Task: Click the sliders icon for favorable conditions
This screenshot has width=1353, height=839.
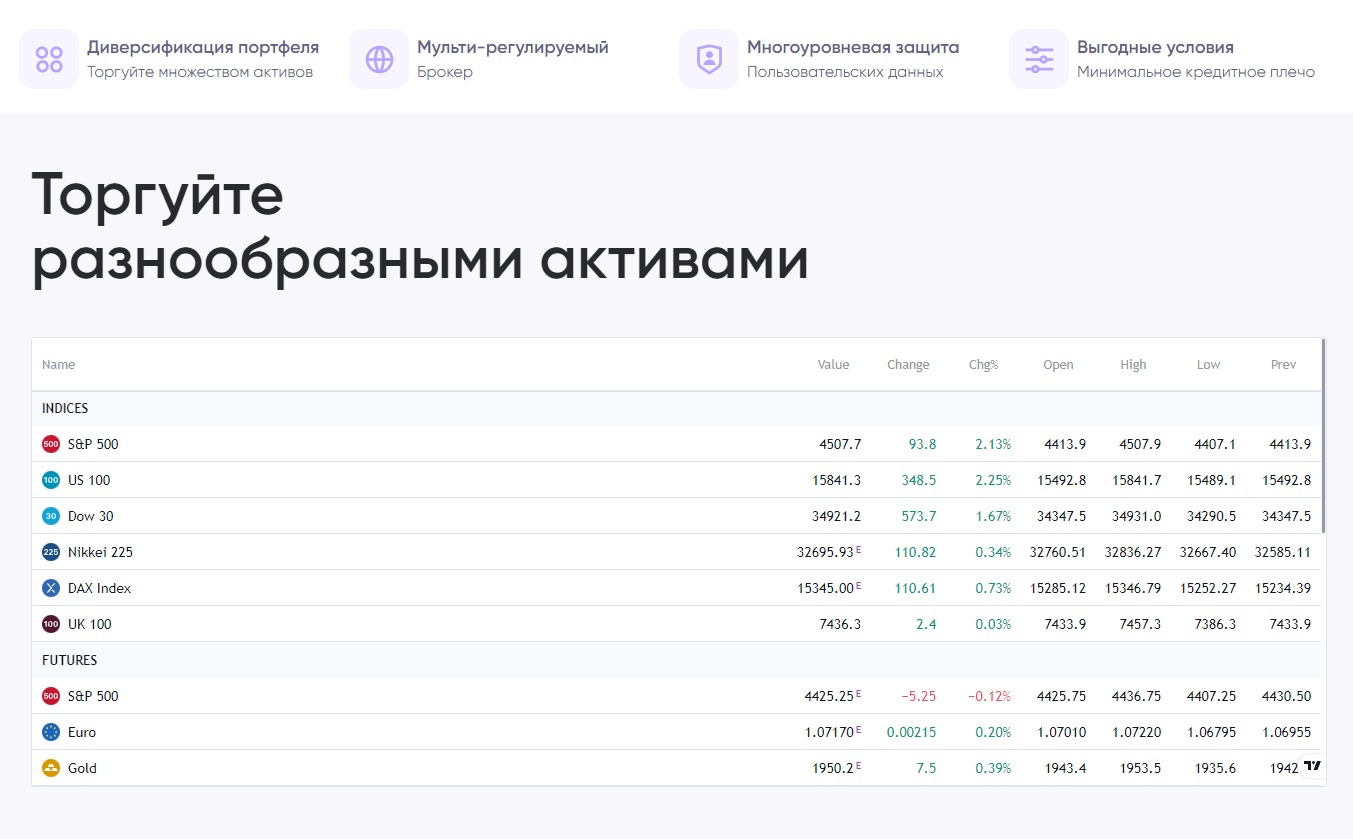Action: 1039,59
